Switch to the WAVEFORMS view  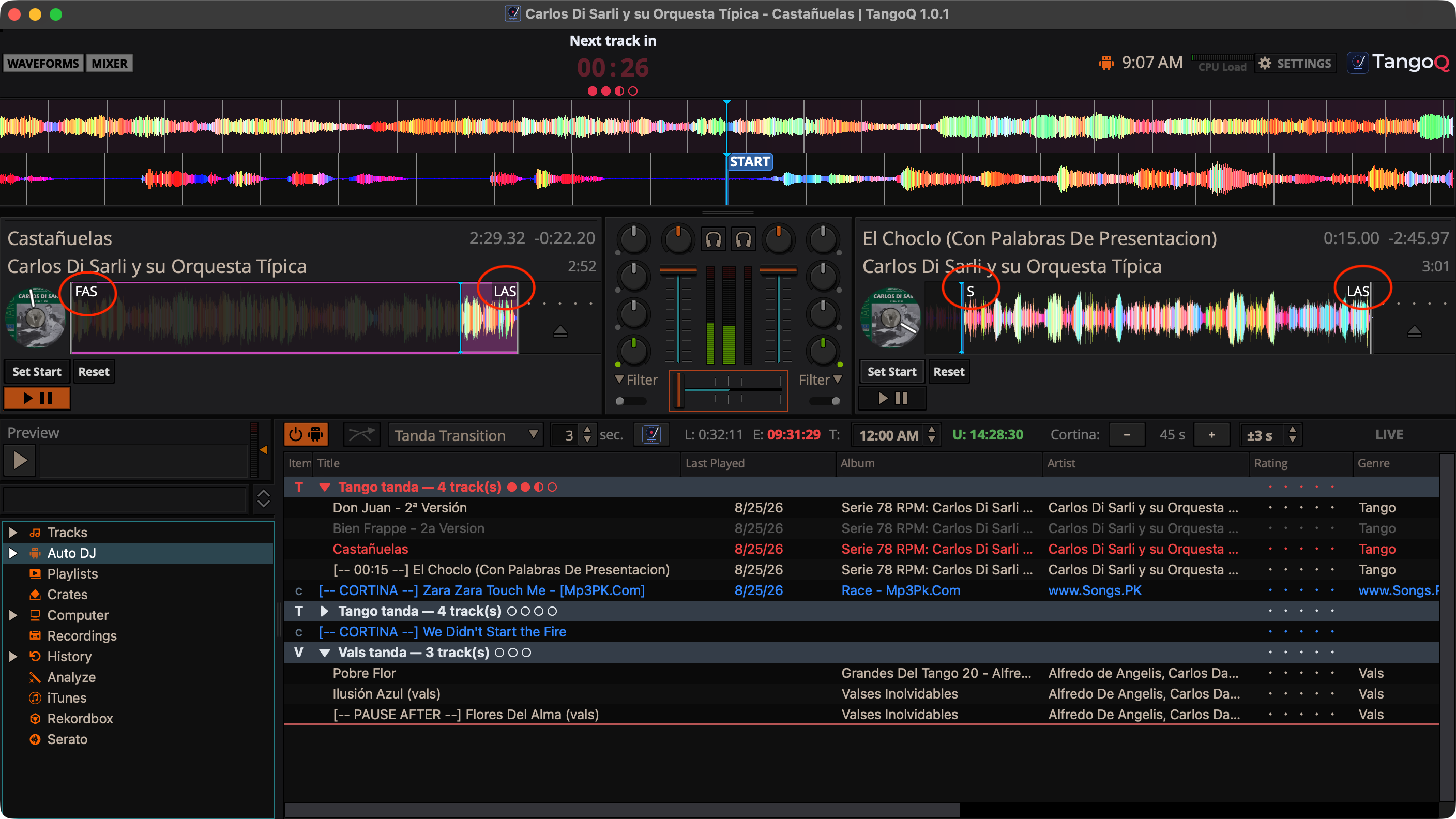pos(43,63)
